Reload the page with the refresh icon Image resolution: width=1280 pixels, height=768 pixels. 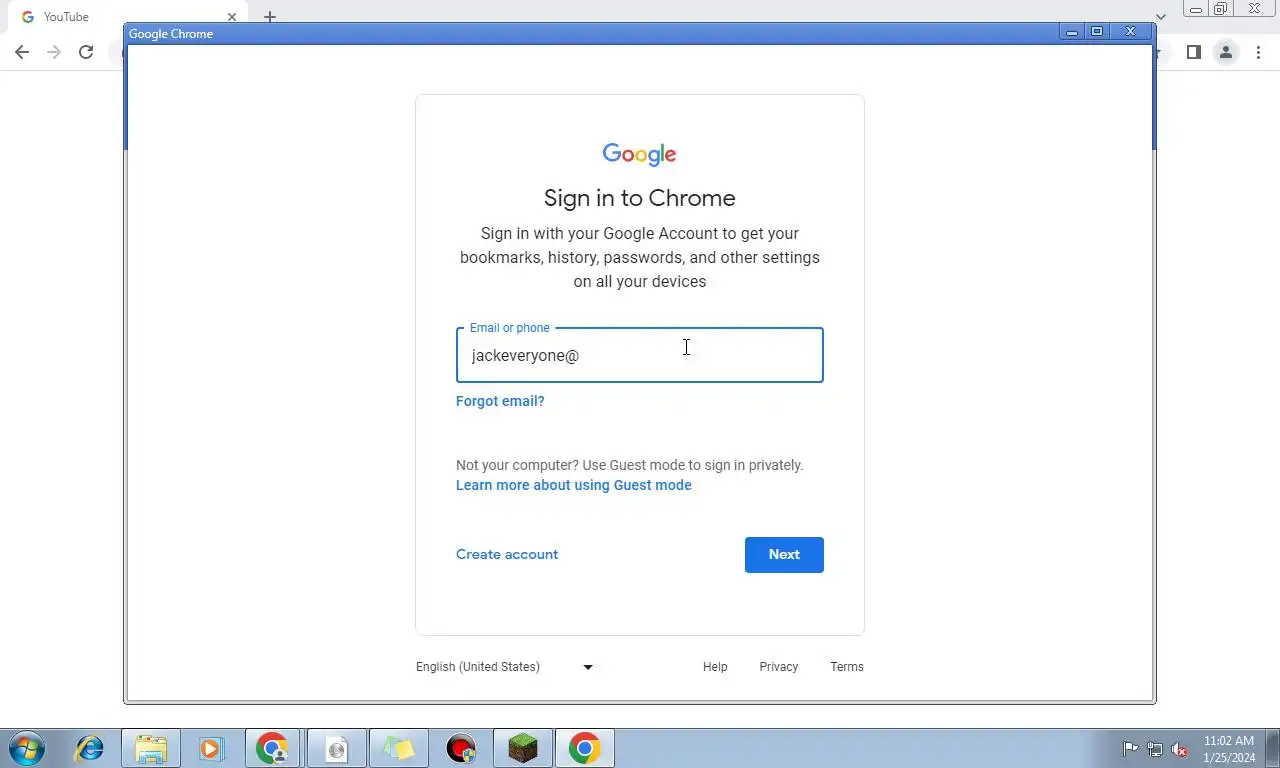click(x=86, y=52)
